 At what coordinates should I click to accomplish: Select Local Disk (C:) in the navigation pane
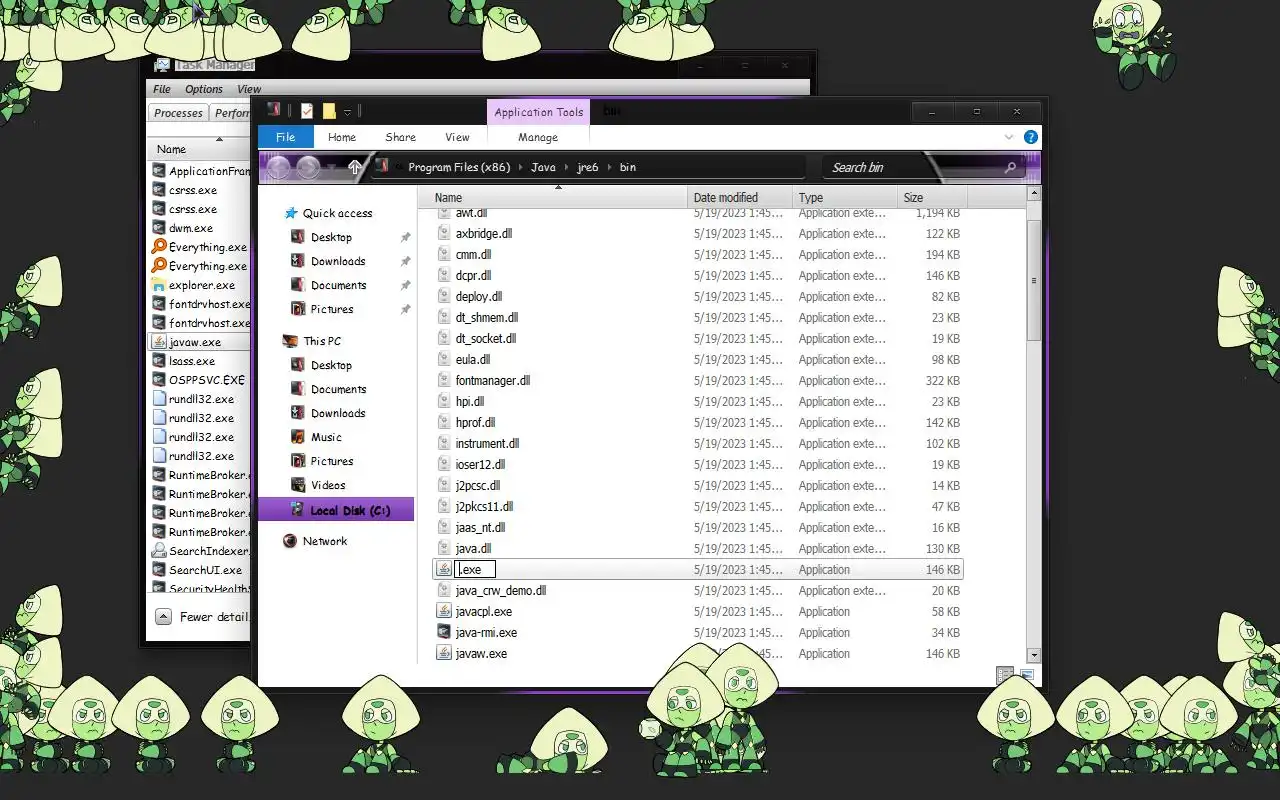coord(336,510)
